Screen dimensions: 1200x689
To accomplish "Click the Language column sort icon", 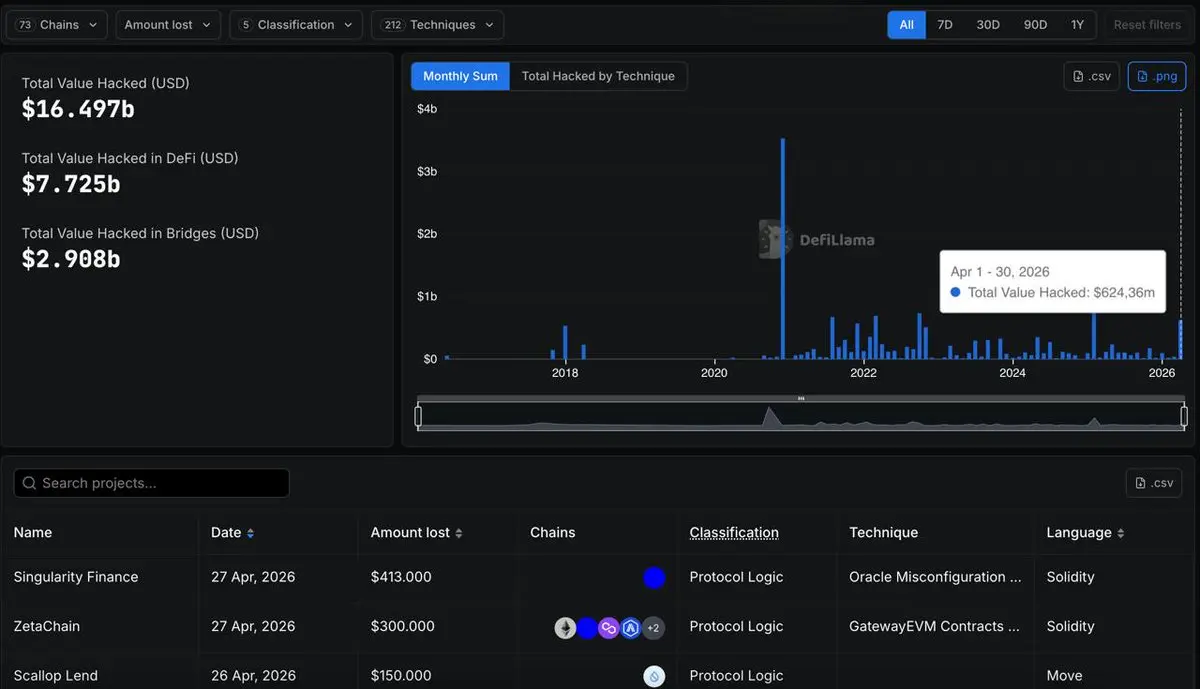I will [1120, 533].
